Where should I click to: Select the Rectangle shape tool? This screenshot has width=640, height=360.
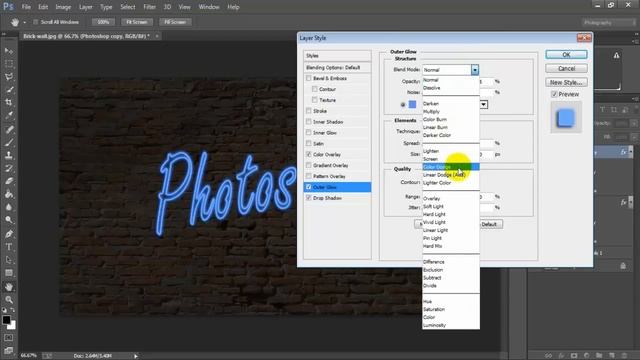coord(9,273)
